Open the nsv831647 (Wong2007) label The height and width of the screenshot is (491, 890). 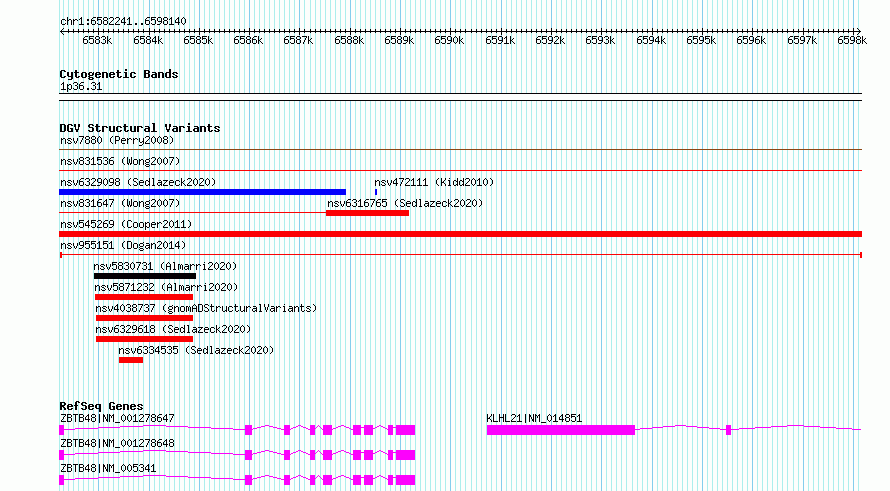120,203
